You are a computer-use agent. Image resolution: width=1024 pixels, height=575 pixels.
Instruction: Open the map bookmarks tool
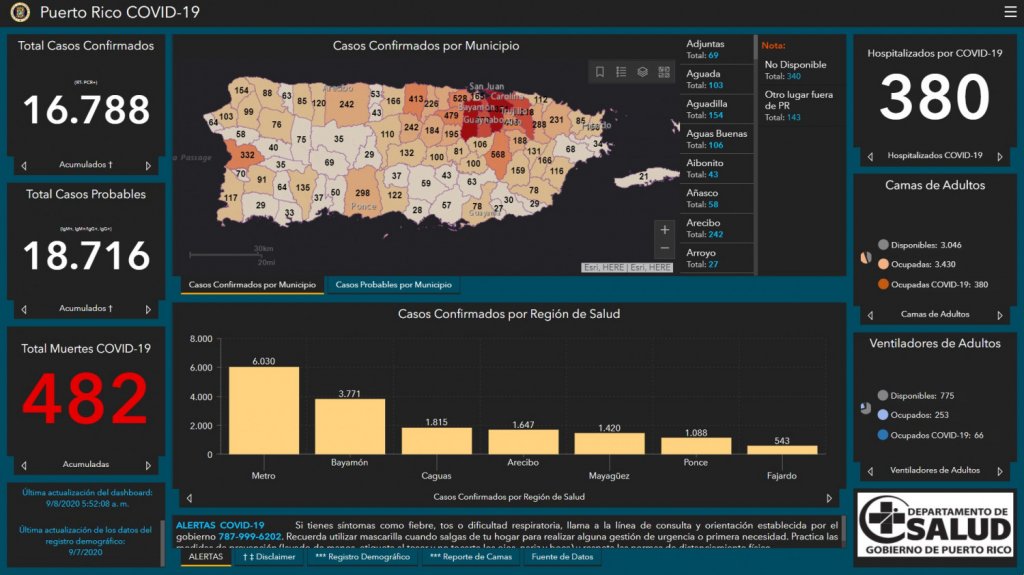[x=600, y=72]
